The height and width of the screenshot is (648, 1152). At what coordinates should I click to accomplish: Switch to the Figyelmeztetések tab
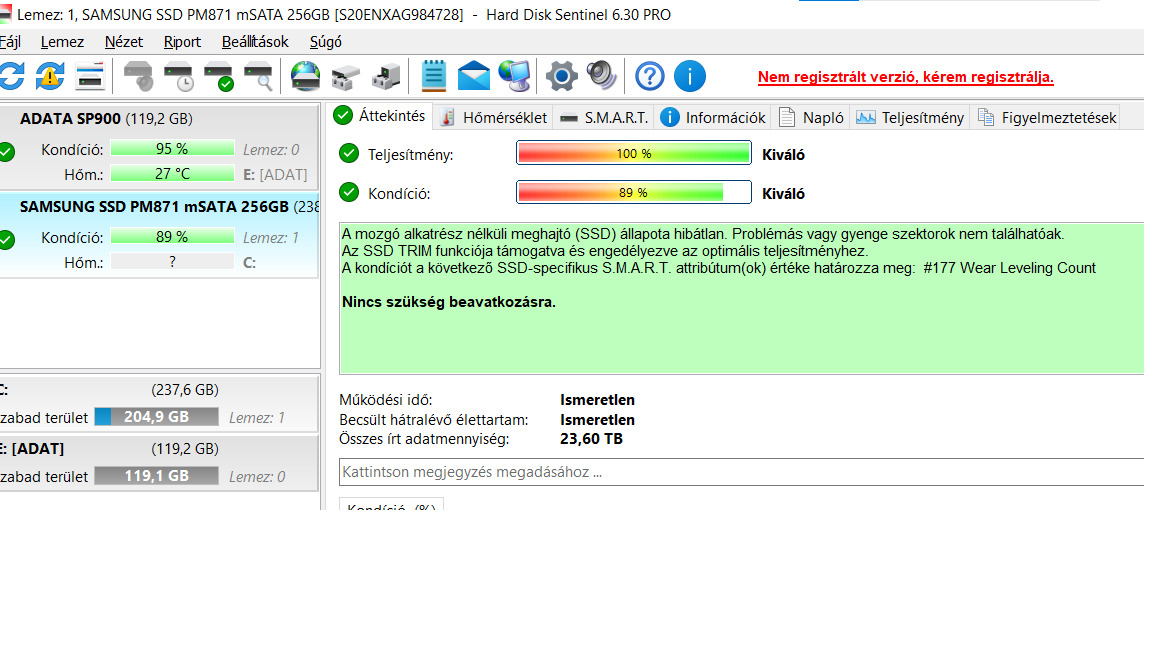pyautogui.click(x=1047, y=118)
